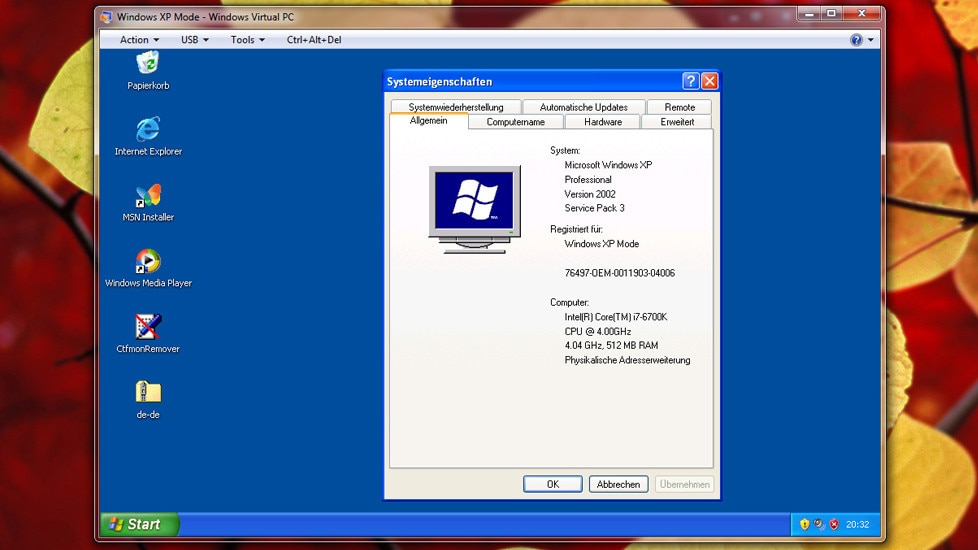Viewport: 978px width, 550px height.
Task: Close the Systemeigenschaften dialog
Action: click(x=709, y=81)
